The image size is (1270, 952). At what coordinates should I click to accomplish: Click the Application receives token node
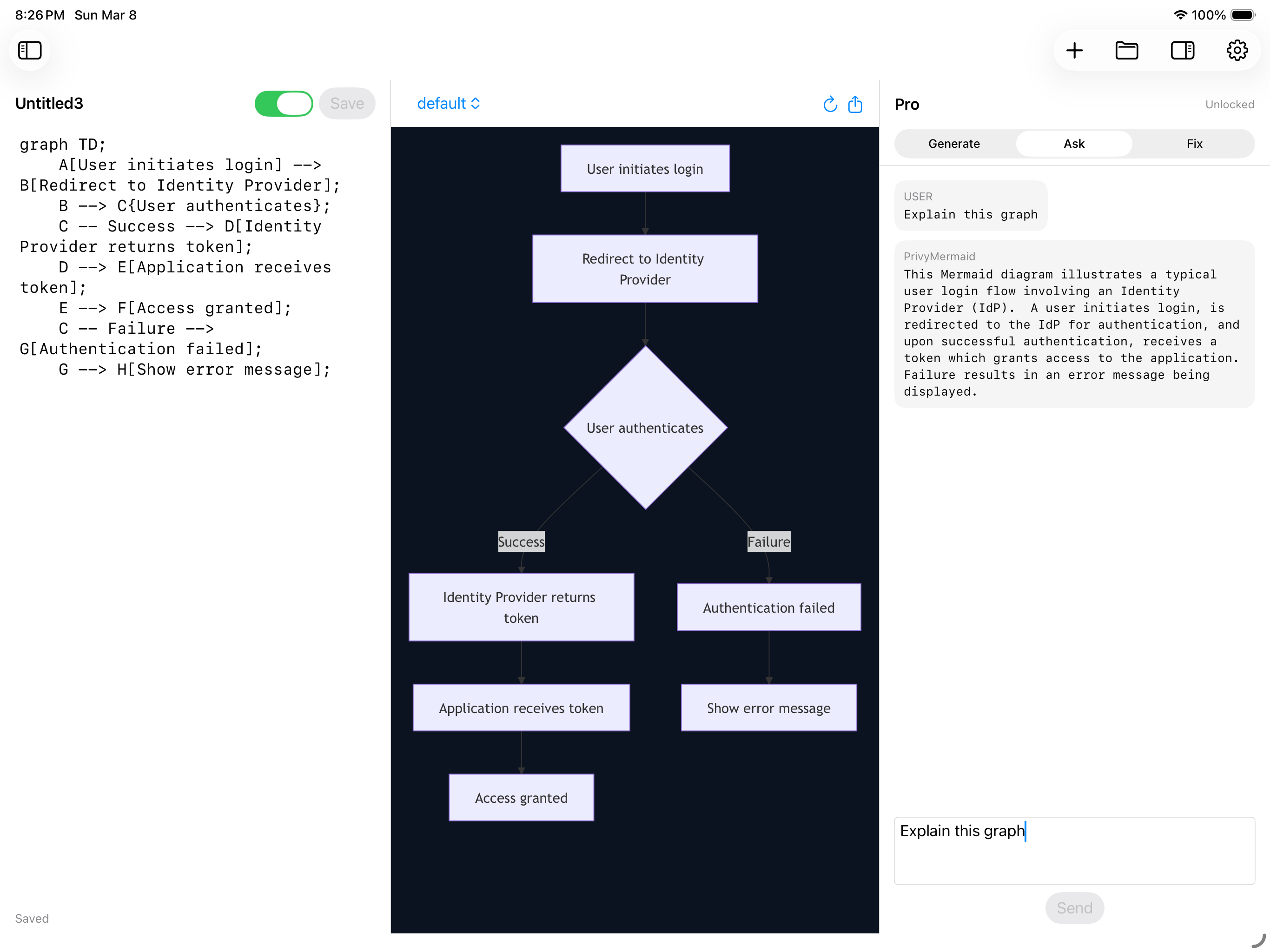click(x=521, y=707)
